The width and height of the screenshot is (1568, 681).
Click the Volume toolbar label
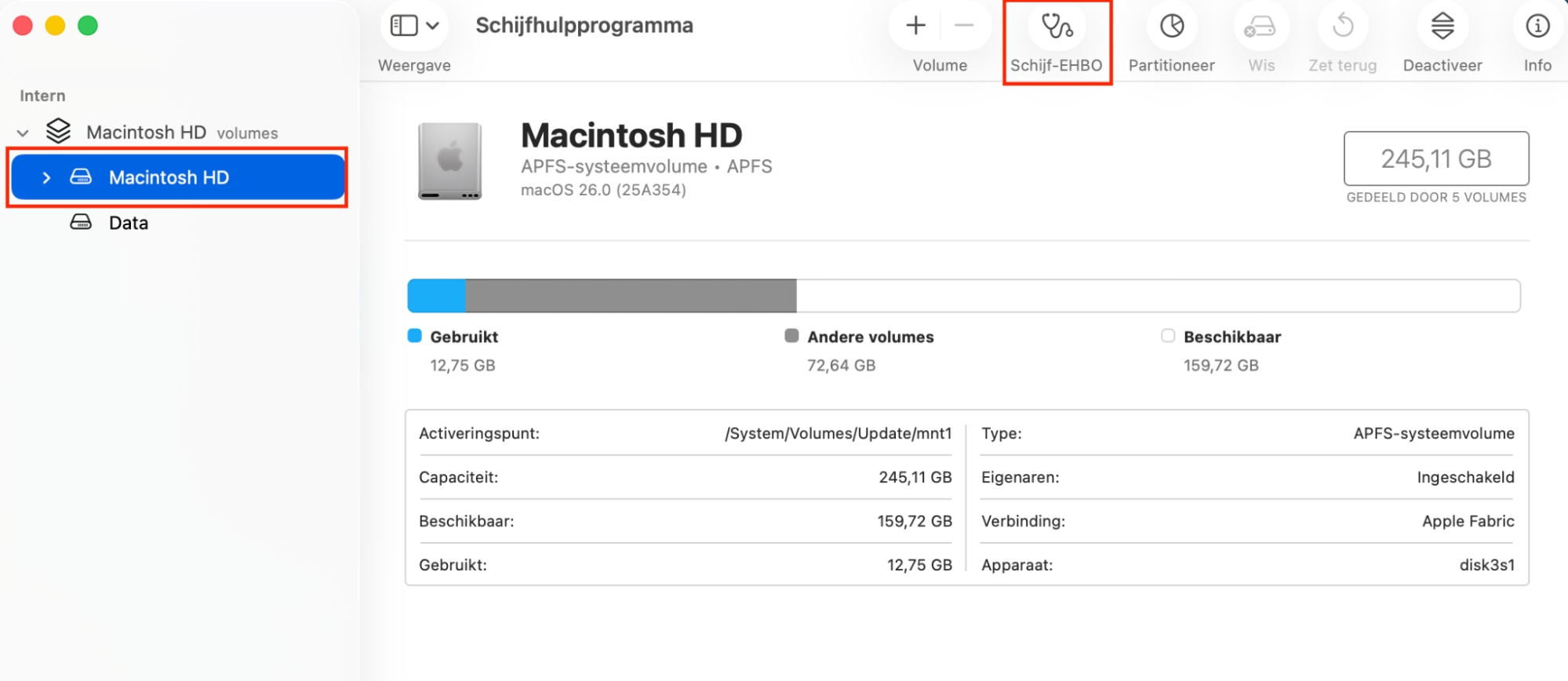940,65
